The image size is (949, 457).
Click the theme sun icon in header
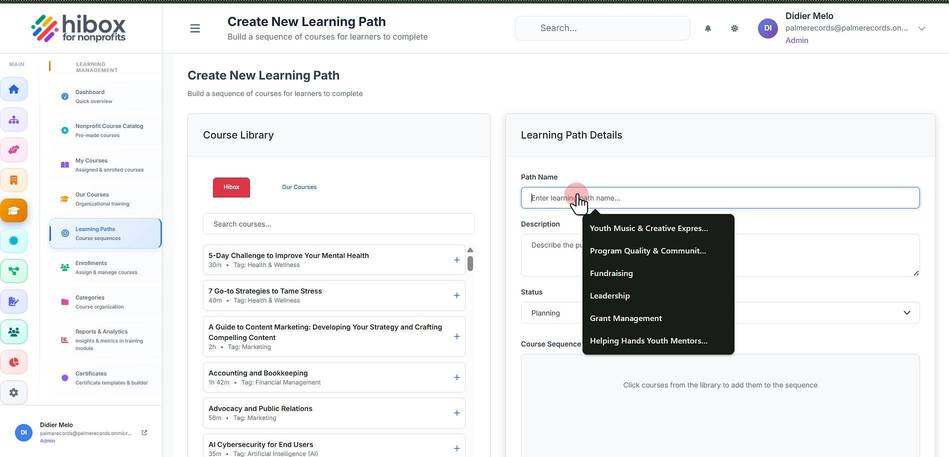(734, 28)
